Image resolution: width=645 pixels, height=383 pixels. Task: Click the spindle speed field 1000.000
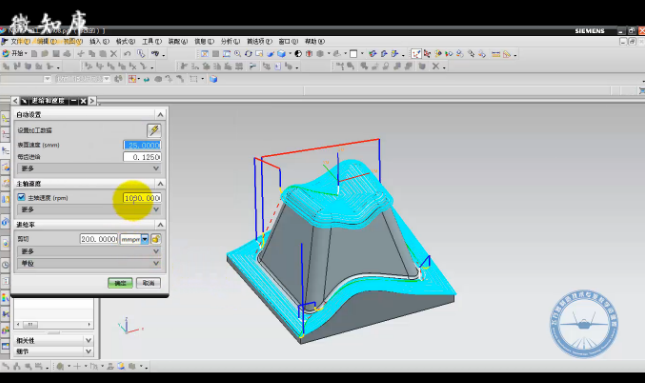pyautogui.click(x=142, y=198)
